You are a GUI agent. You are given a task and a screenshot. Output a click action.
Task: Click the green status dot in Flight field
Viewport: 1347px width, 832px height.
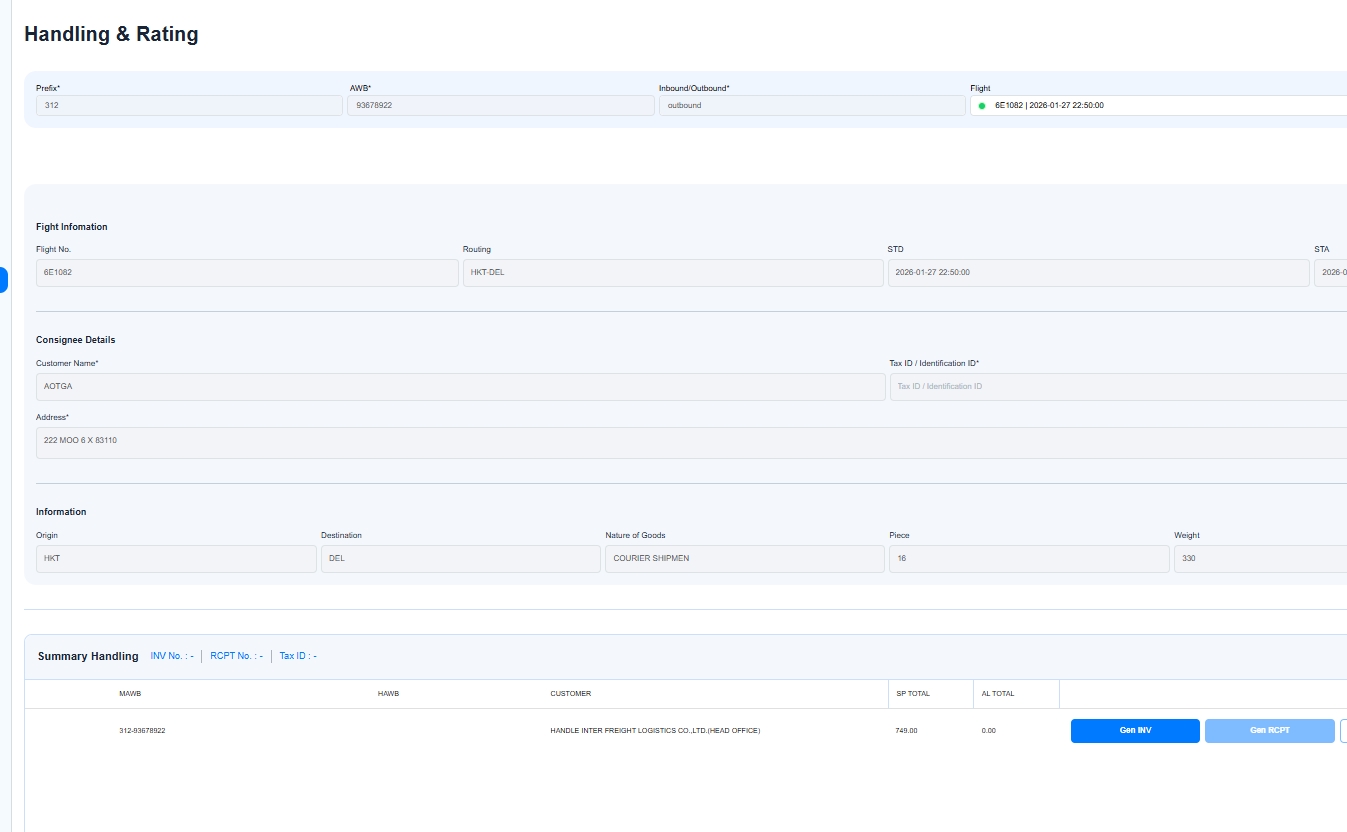[x=982, y=105]
